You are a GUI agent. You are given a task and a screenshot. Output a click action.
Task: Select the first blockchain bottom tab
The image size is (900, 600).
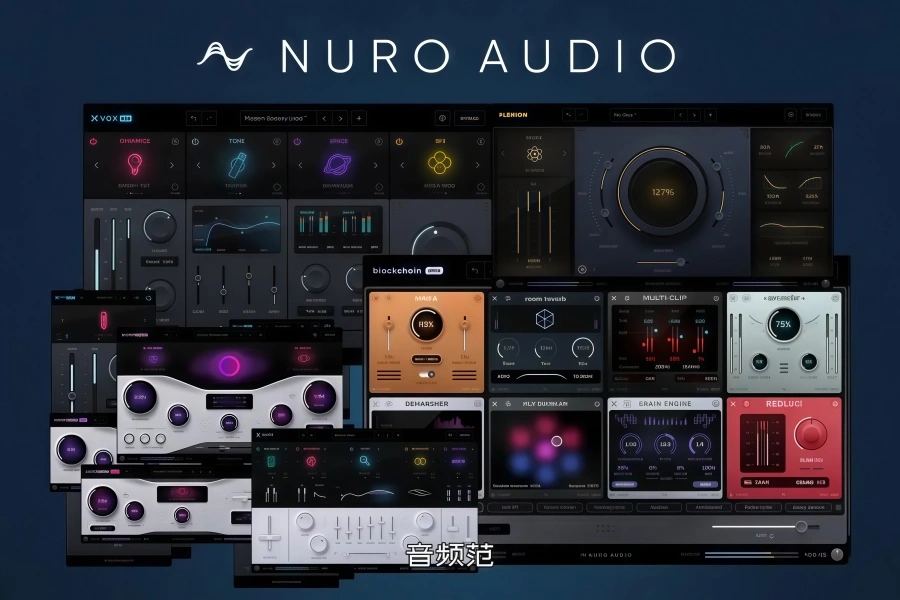(x=510, y=508)
